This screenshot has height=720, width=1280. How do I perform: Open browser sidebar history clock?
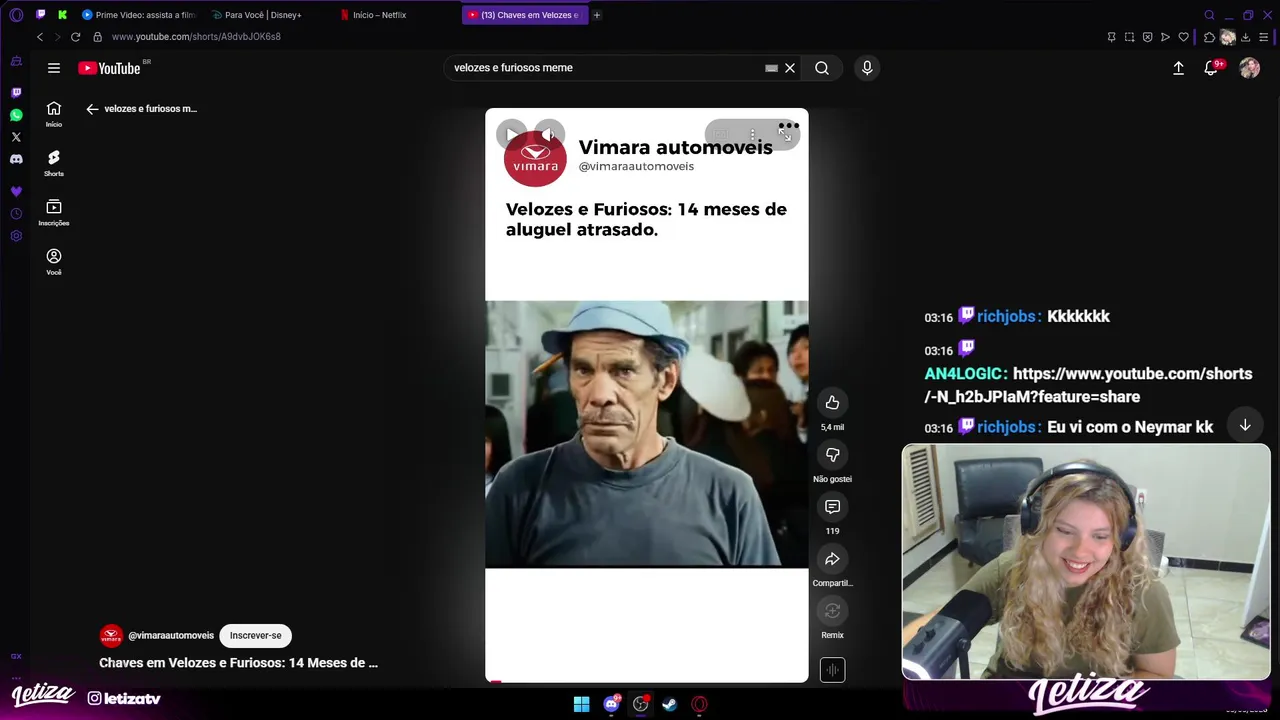[16, 214]
